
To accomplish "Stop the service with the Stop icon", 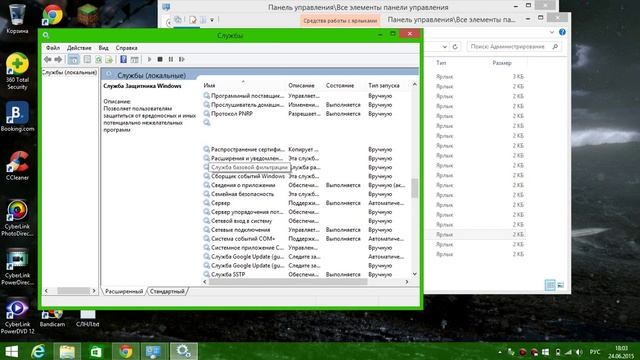I will pos(160,60).
